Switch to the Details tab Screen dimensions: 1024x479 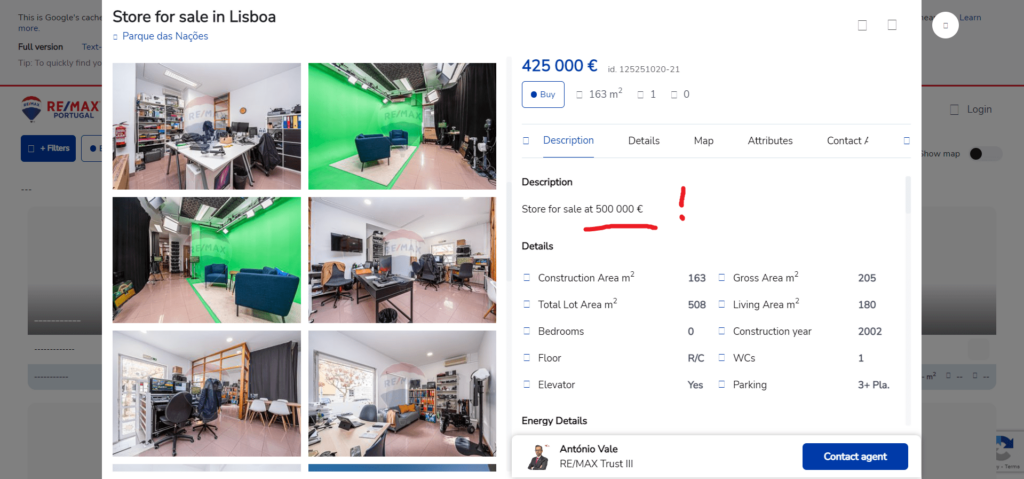tap(643, 141)
